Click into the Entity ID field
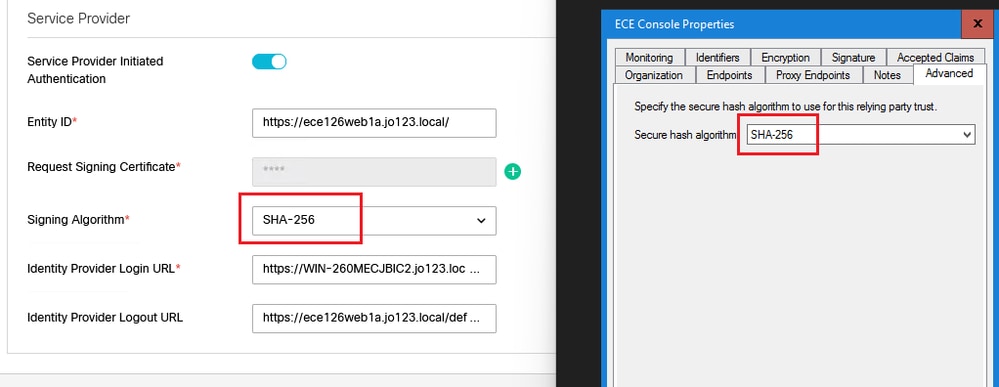999x387 pixels. pos(374,123)
